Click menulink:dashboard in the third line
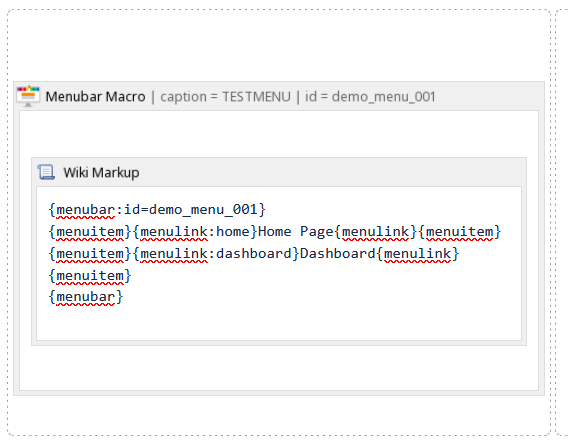This screenshot has width=570, height=448. click(x=216, y=253)
